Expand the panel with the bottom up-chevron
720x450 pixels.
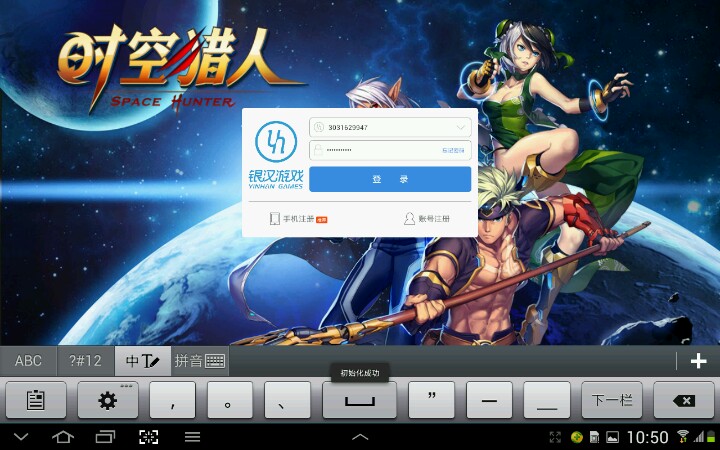coord(360,437)
